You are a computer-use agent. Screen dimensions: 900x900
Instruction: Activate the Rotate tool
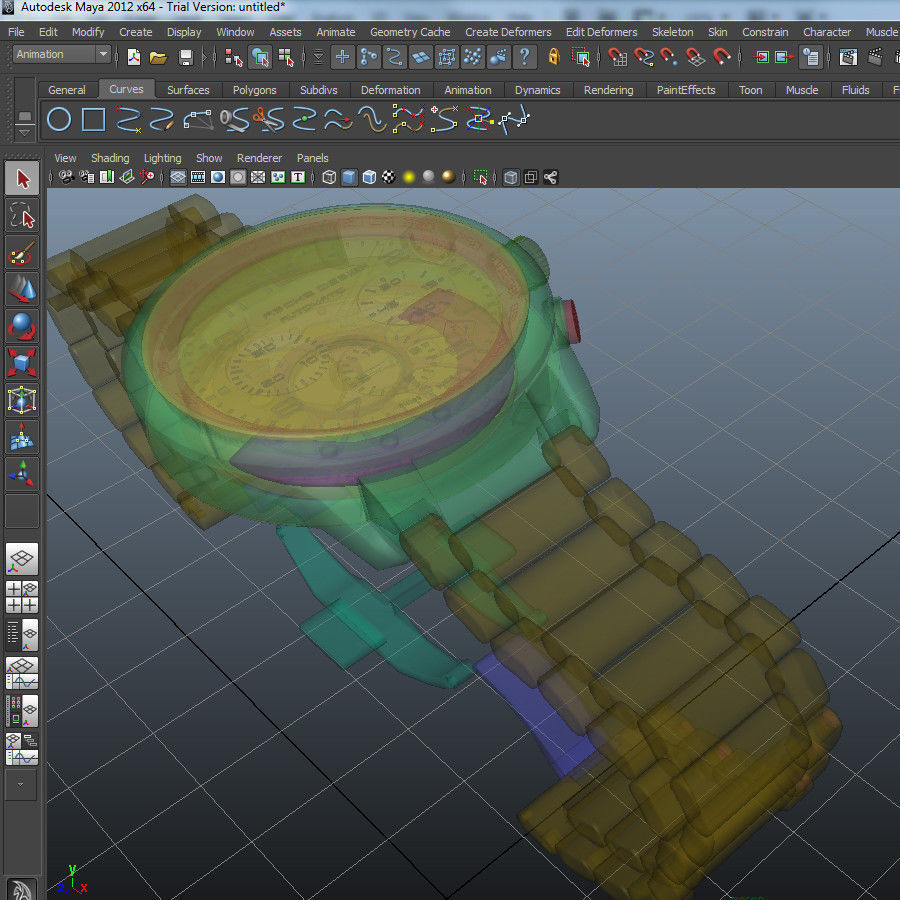click(x=22, y=326)
